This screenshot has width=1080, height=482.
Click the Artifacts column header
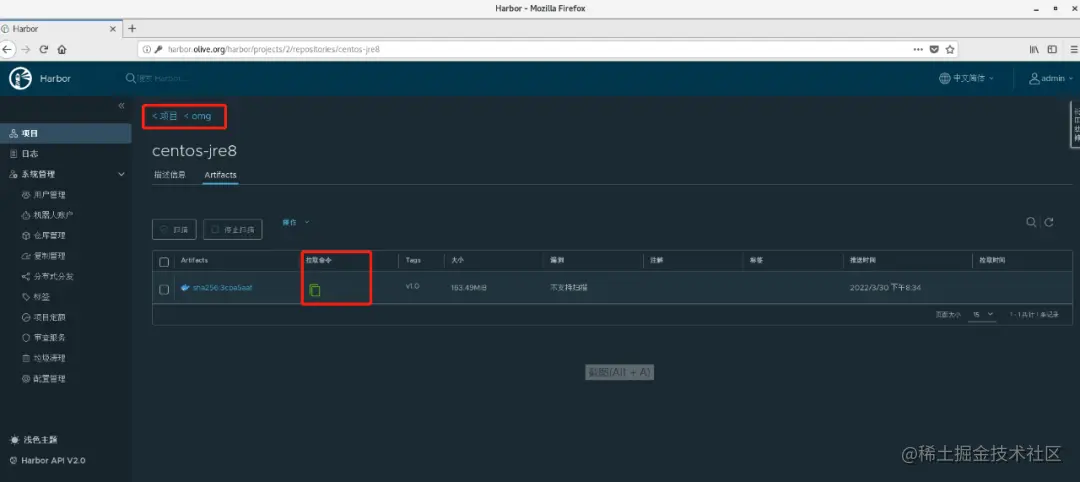194,261
